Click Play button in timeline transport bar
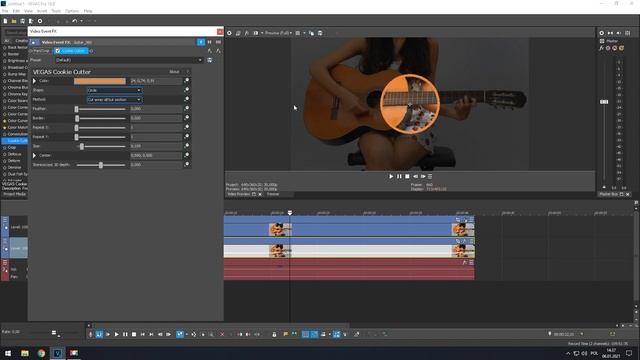 click(x=116, y=334)
